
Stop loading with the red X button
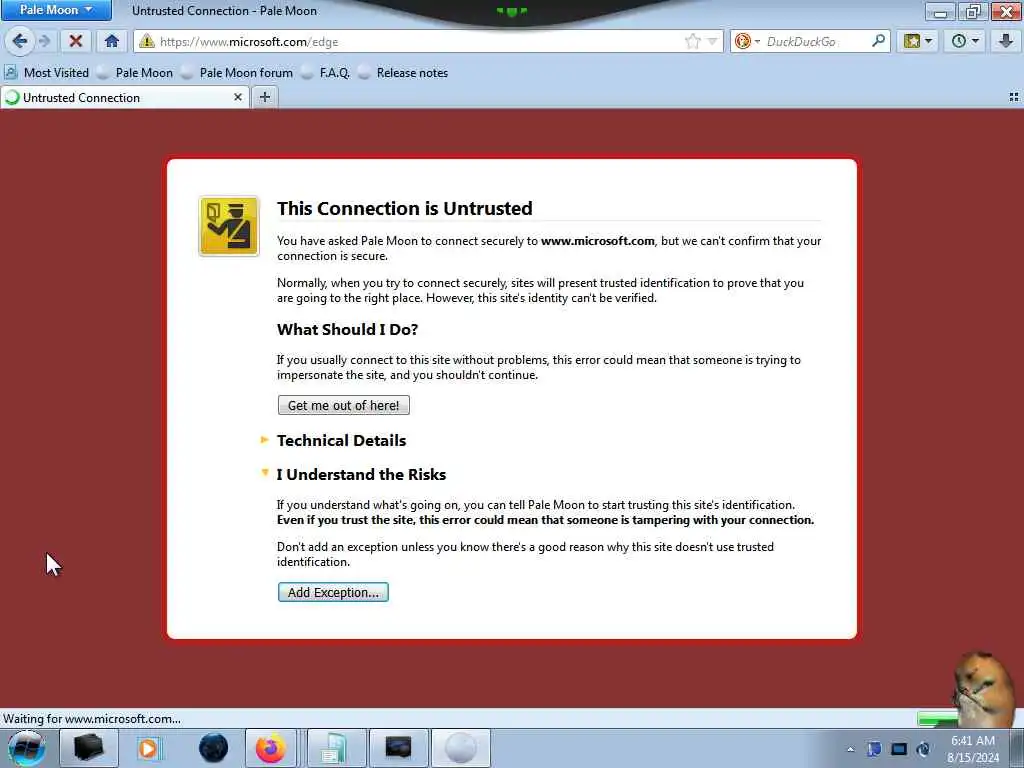click(x=76, y=41)
